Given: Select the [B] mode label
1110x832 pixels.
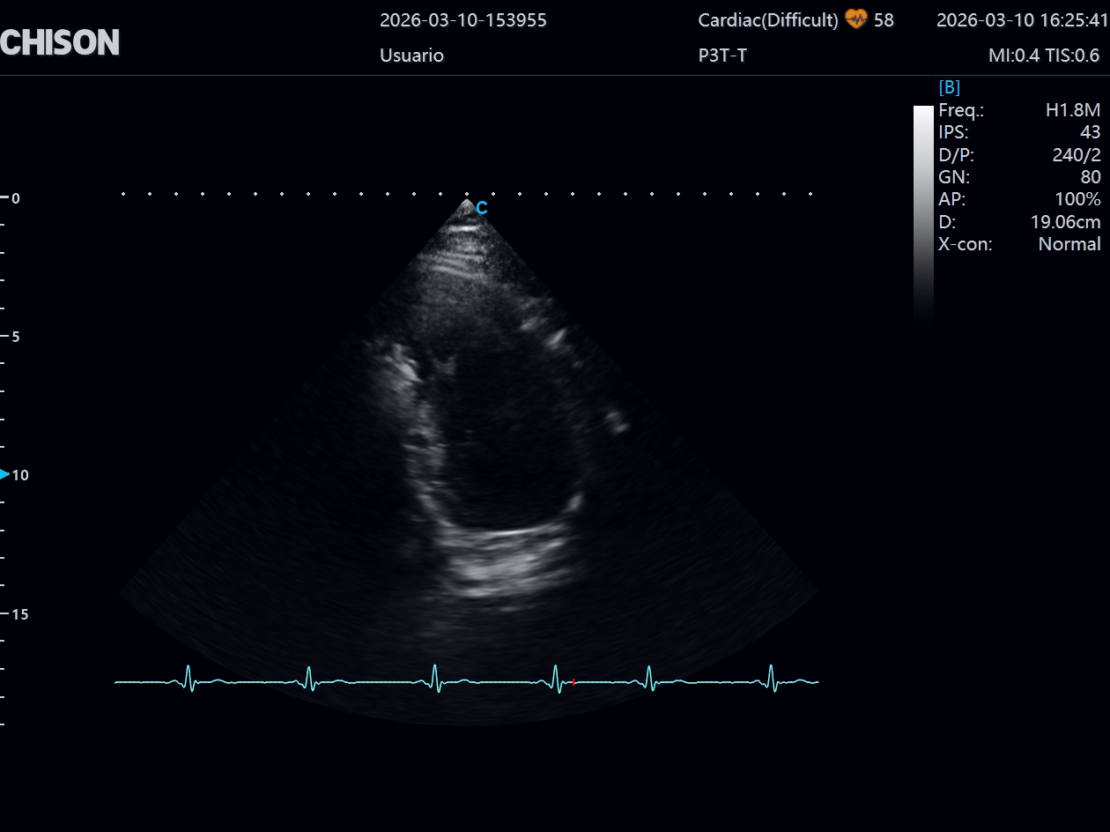Looking at the screenshot, I should click(x=948, y=88).
